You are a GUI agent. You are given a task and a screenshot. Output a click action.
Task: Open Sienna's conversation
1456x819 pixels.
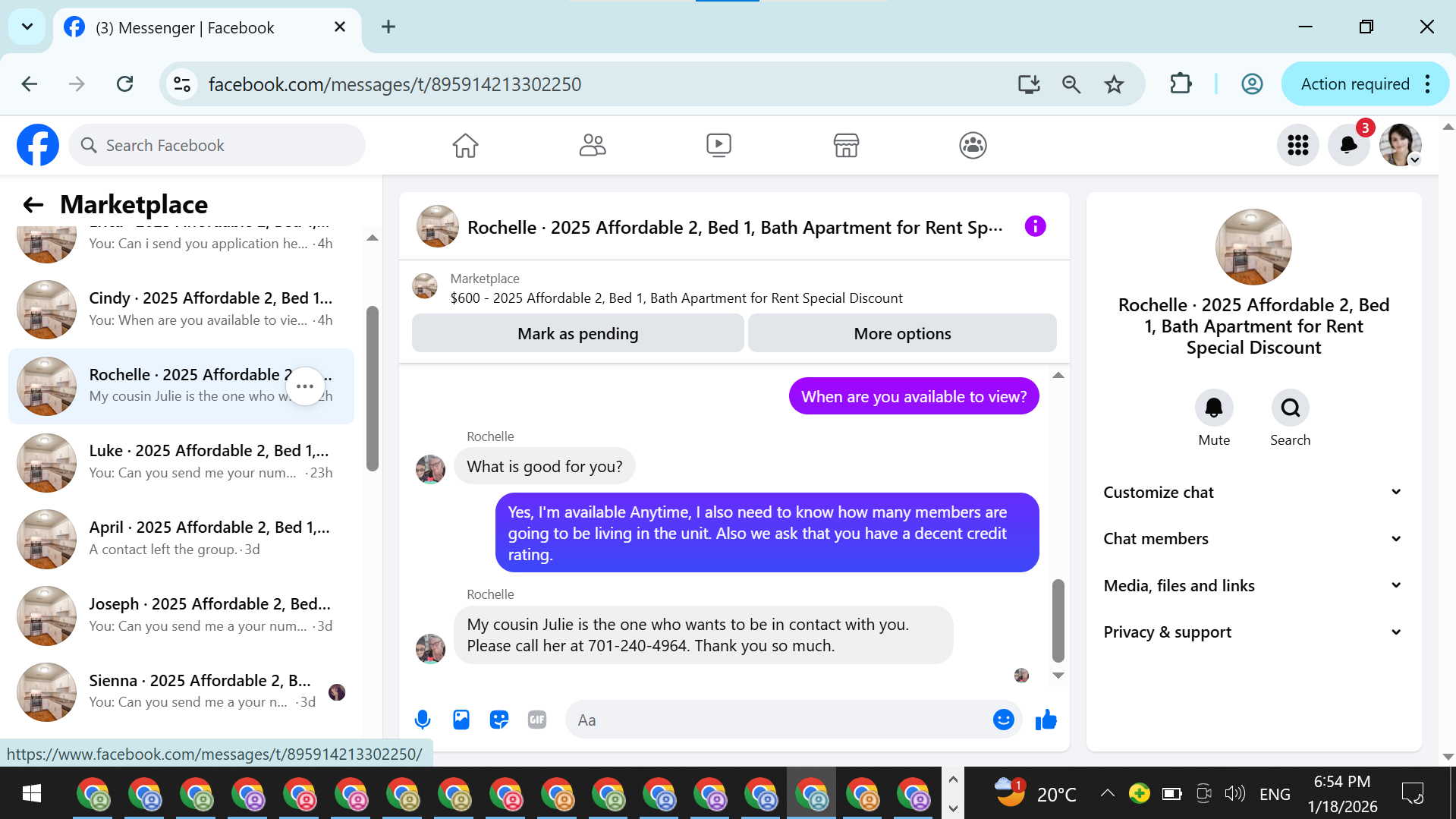click(182, 691)
